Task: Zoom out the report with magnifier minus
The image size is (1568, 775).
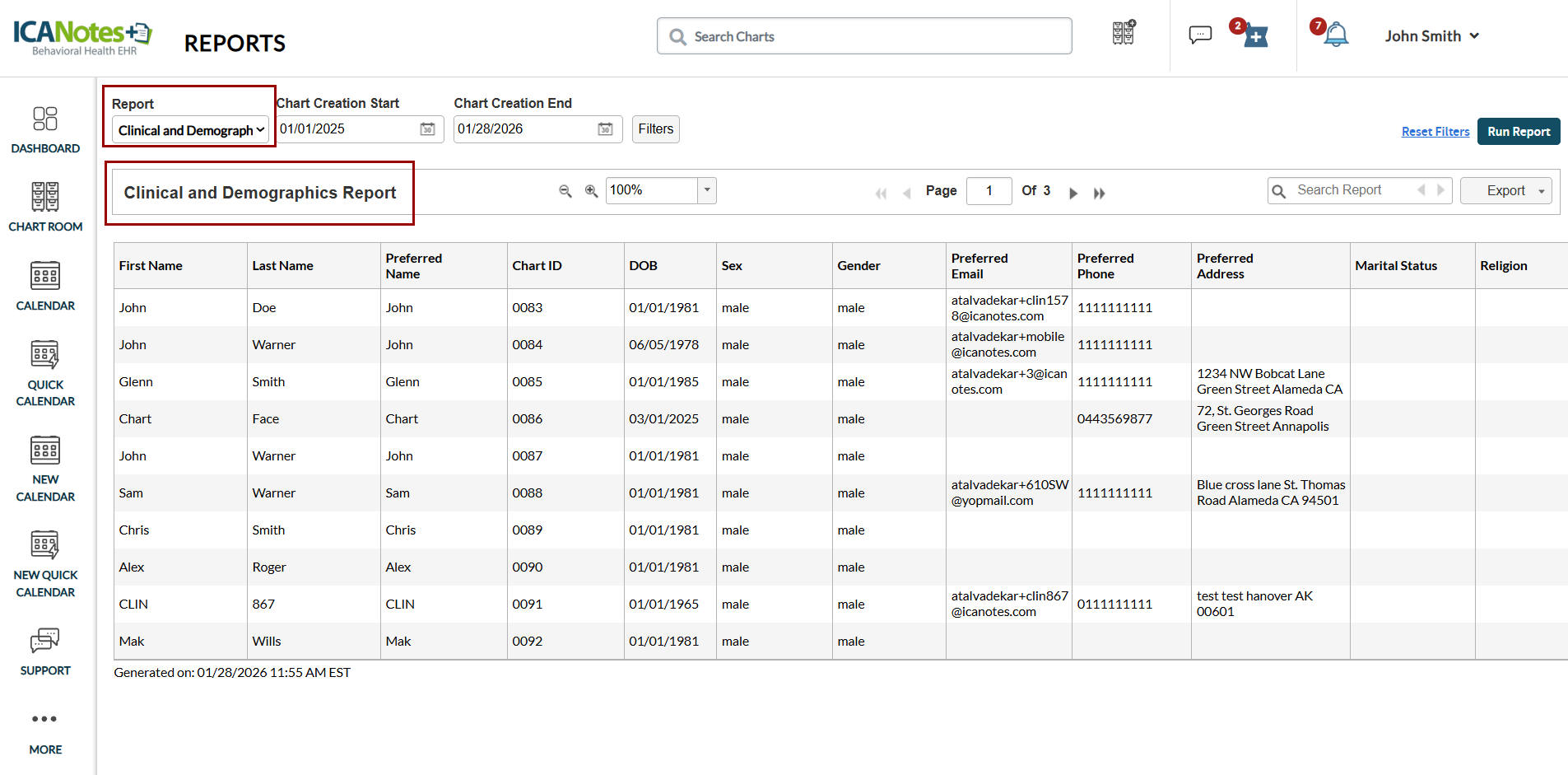Action: (565, 191)
